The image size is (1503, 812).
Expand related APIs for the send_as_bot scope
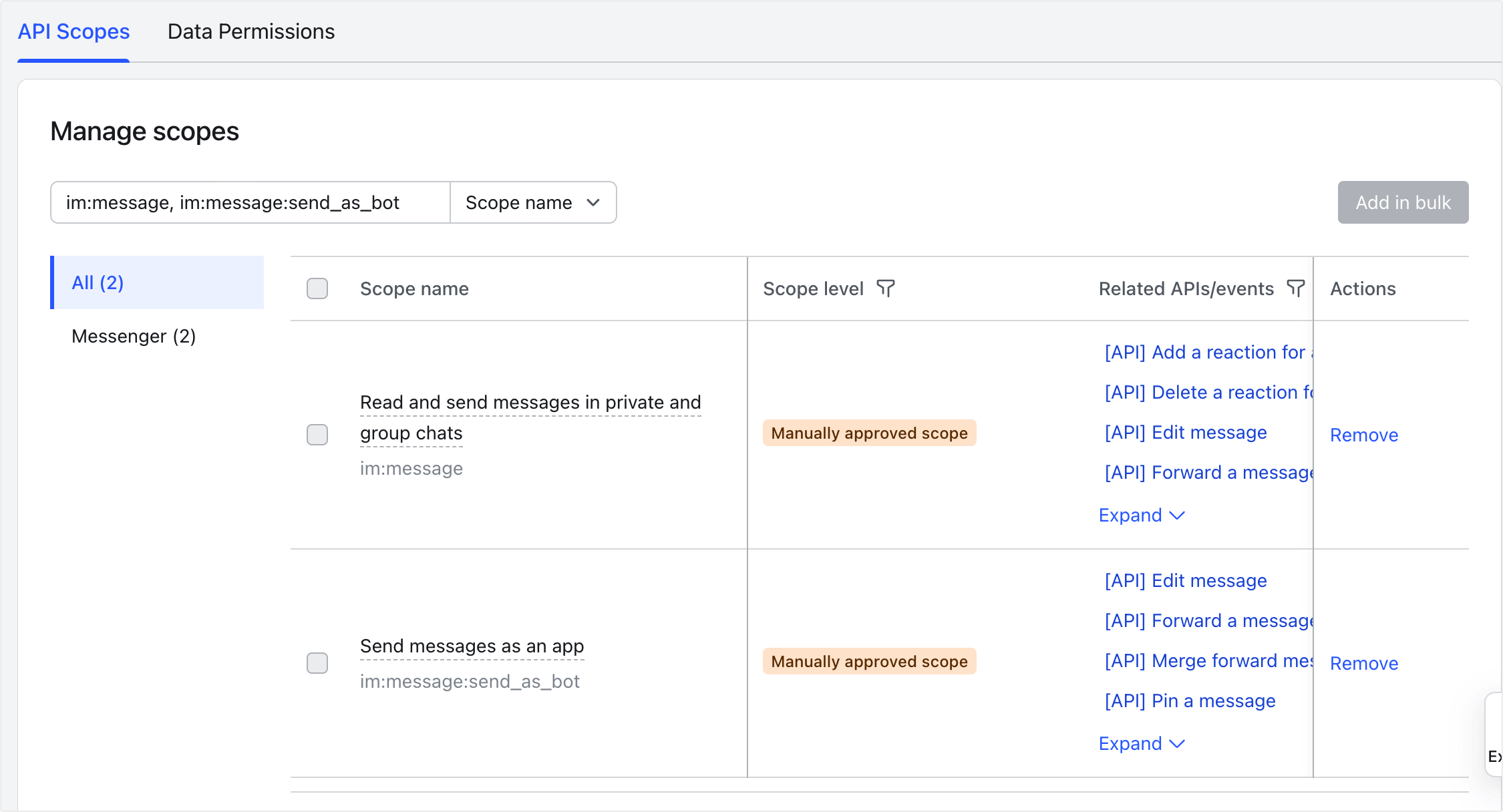coord(1142,744)
